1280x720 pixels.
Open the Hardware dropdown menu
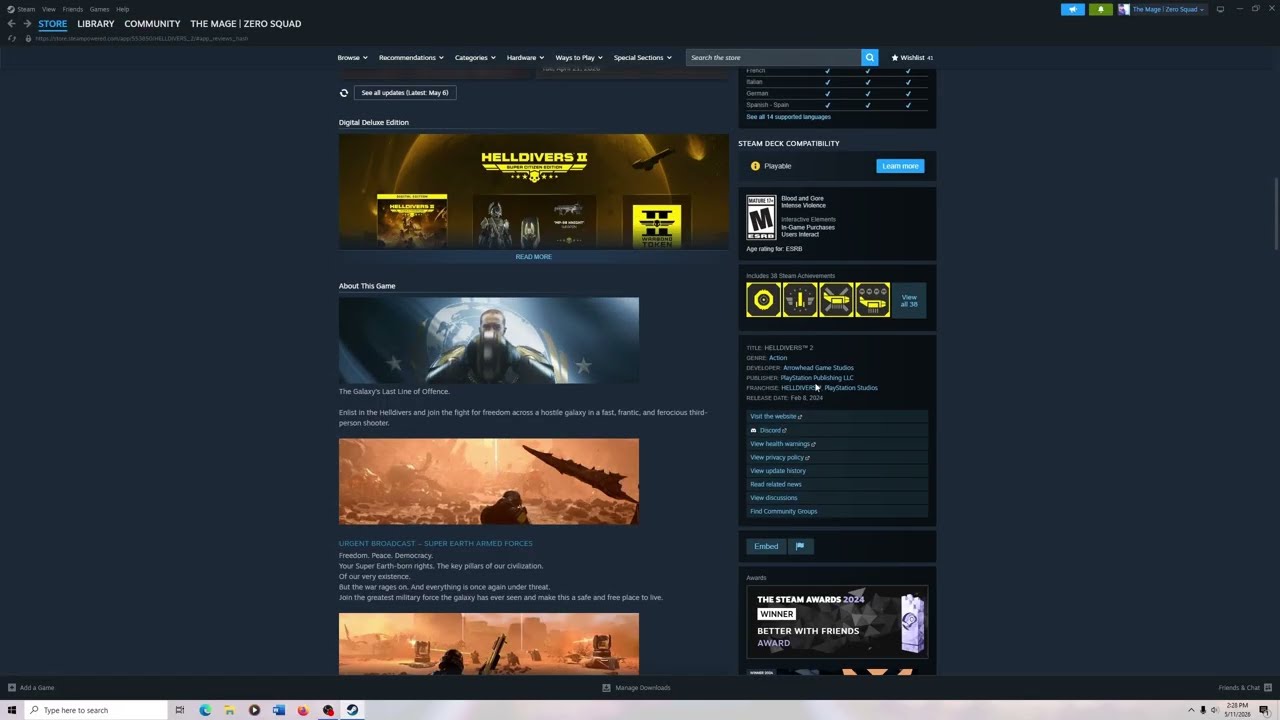point(525,58)
